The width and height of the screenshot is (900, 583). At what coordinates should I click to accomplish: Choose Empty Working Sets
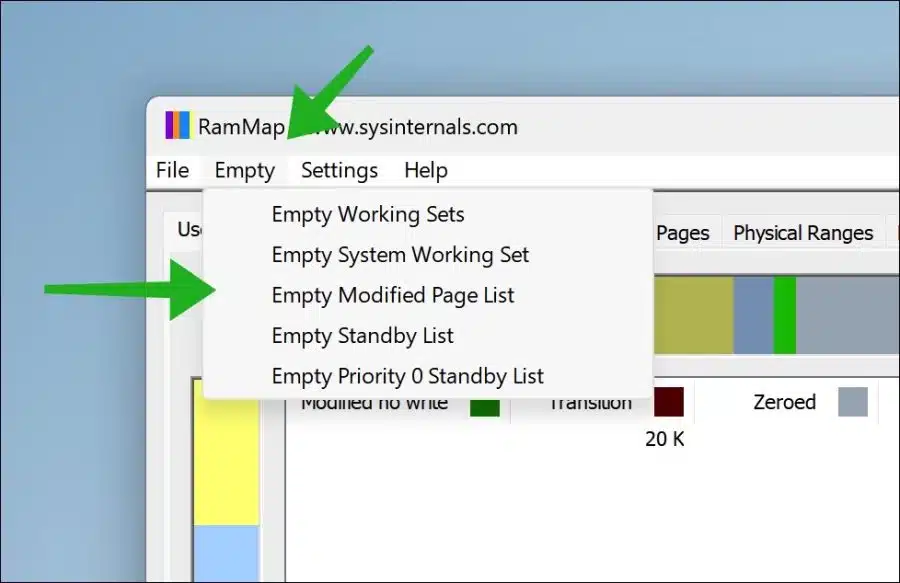(428, 215)
